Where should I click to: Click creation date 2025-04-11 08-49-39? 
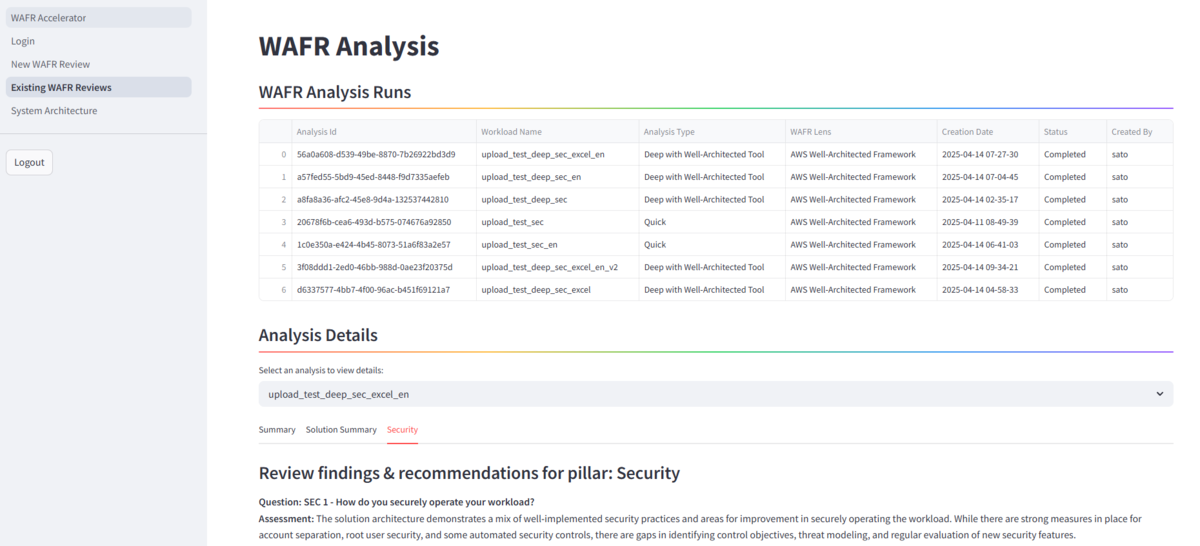coord(988,222)
